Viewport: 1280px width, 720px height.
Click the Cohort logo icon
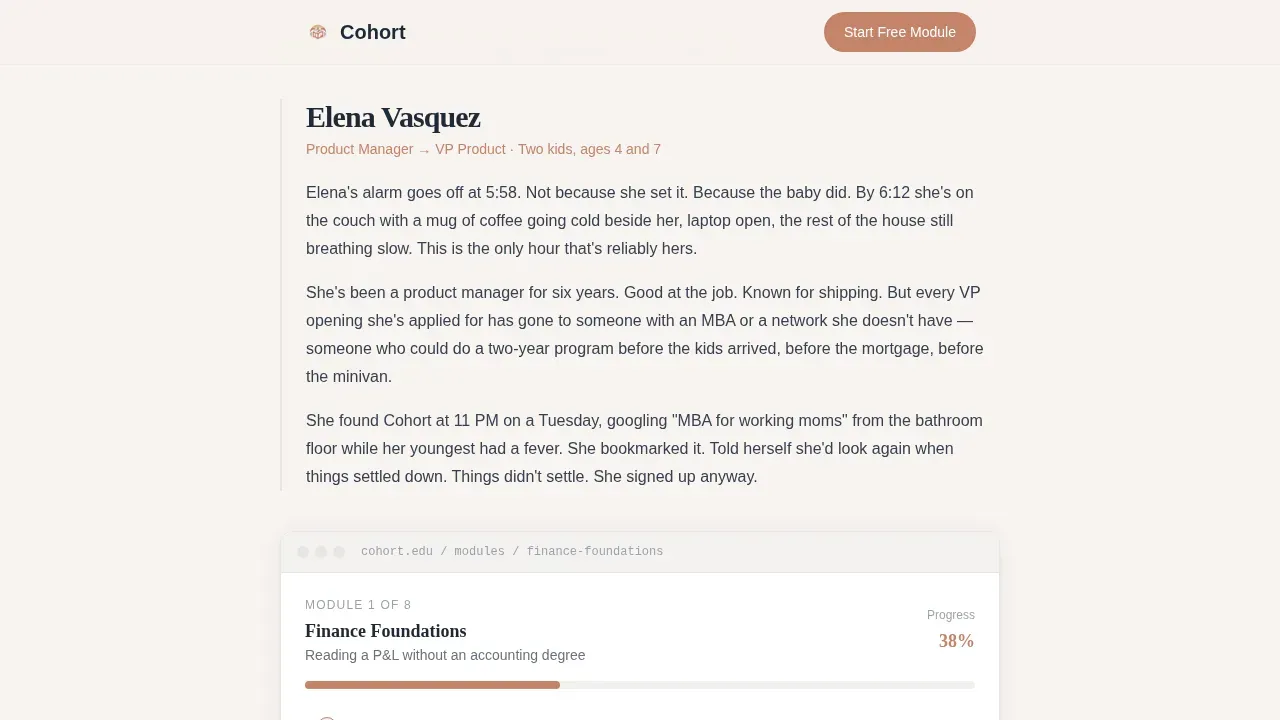(318, 32)
